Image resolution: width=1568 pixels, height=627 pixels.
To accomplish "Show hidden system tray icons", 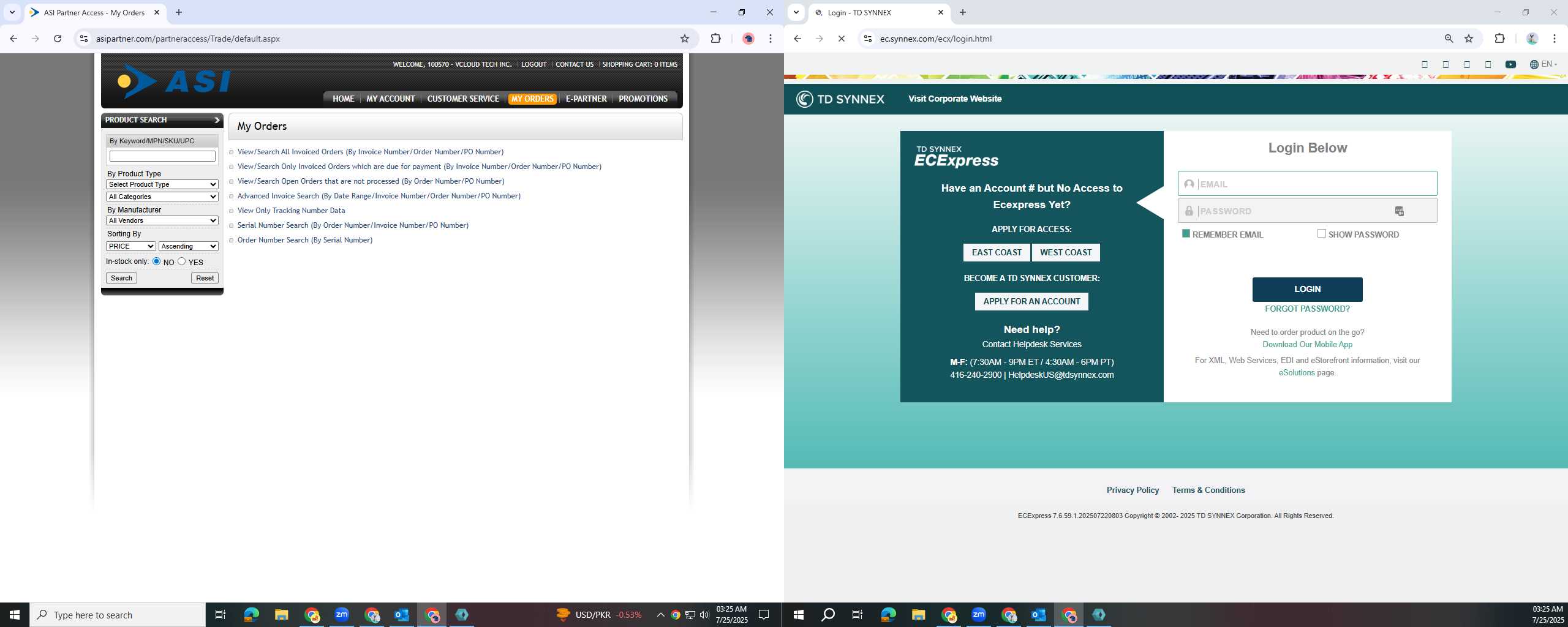I will click(x=660, y=615).
